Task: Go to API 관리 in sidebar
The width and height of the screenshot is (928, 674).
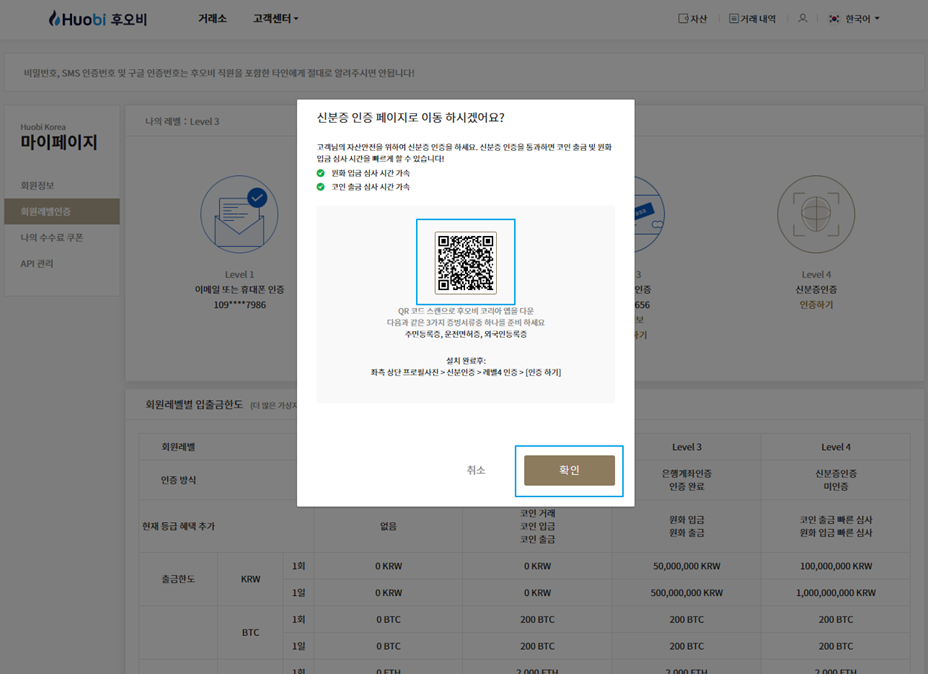Action: point(37,263)
